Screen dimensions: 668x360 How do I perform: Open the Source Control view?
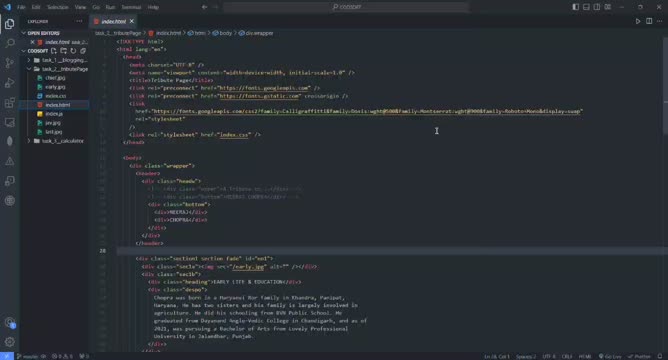[x=9, y=63]
